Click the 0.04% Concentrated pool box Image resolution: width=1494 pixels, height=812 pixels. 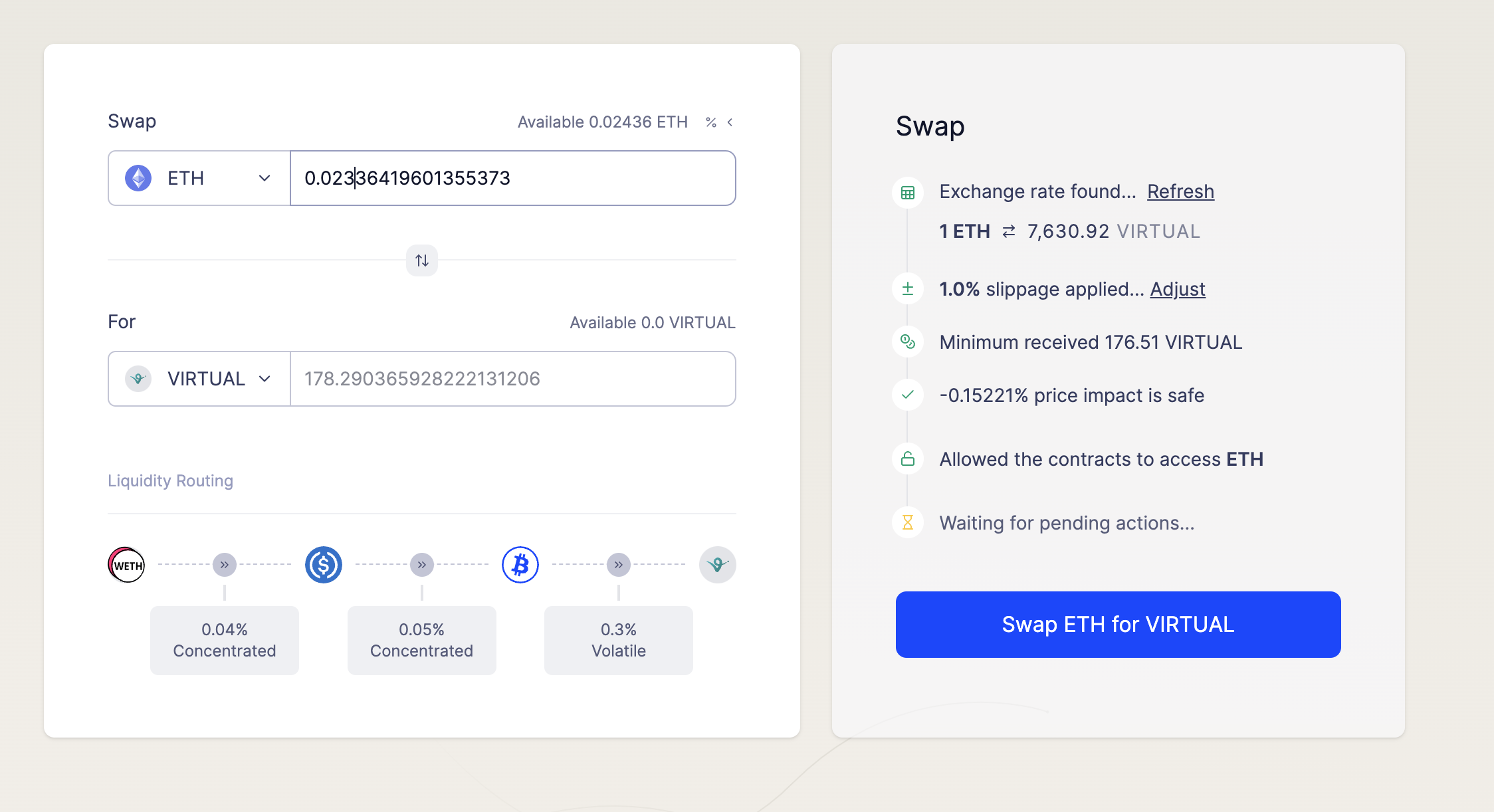225,640
